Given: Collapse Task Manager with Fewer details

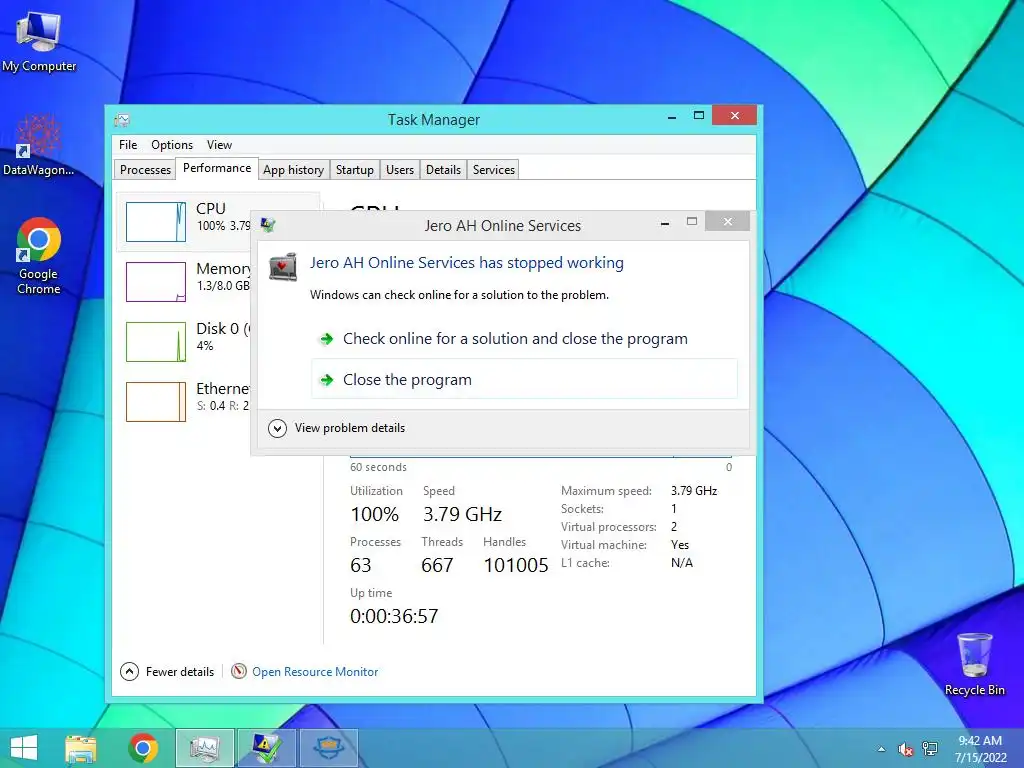Looking at the screenshot, I should 167,671.
